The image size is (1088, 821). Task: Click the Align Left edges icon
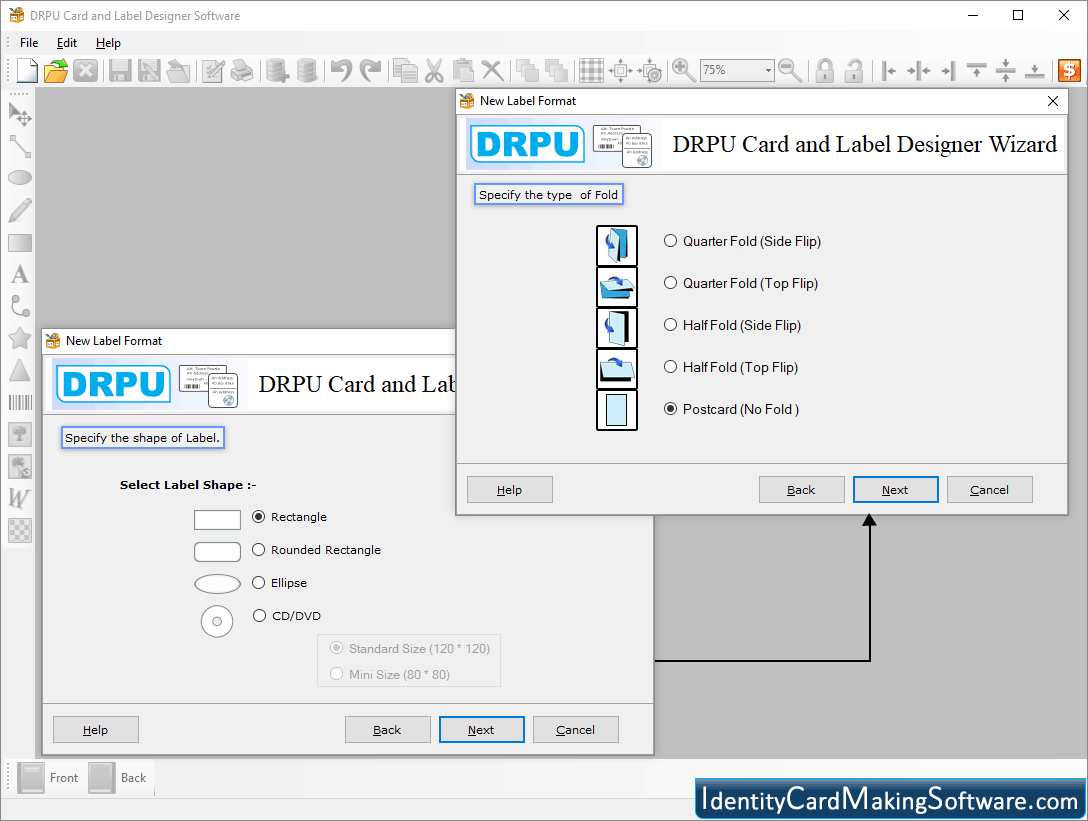tap(889, 70)
